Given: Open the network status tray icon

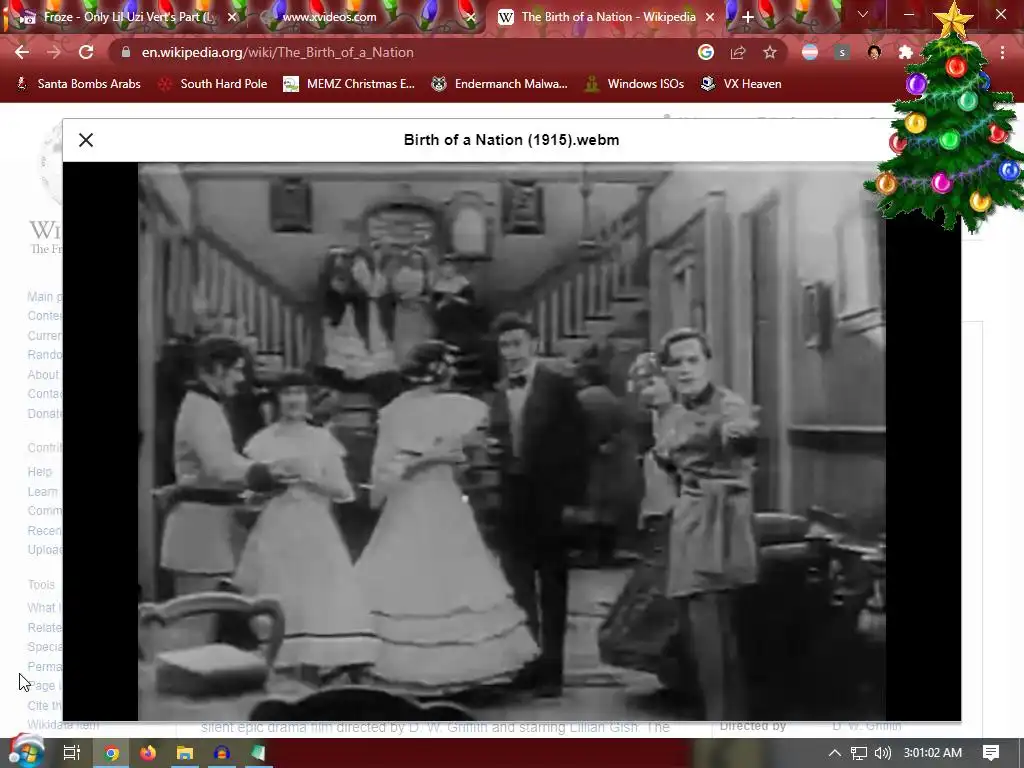Looking at the screenshot, I should click(x=859, y=753).
